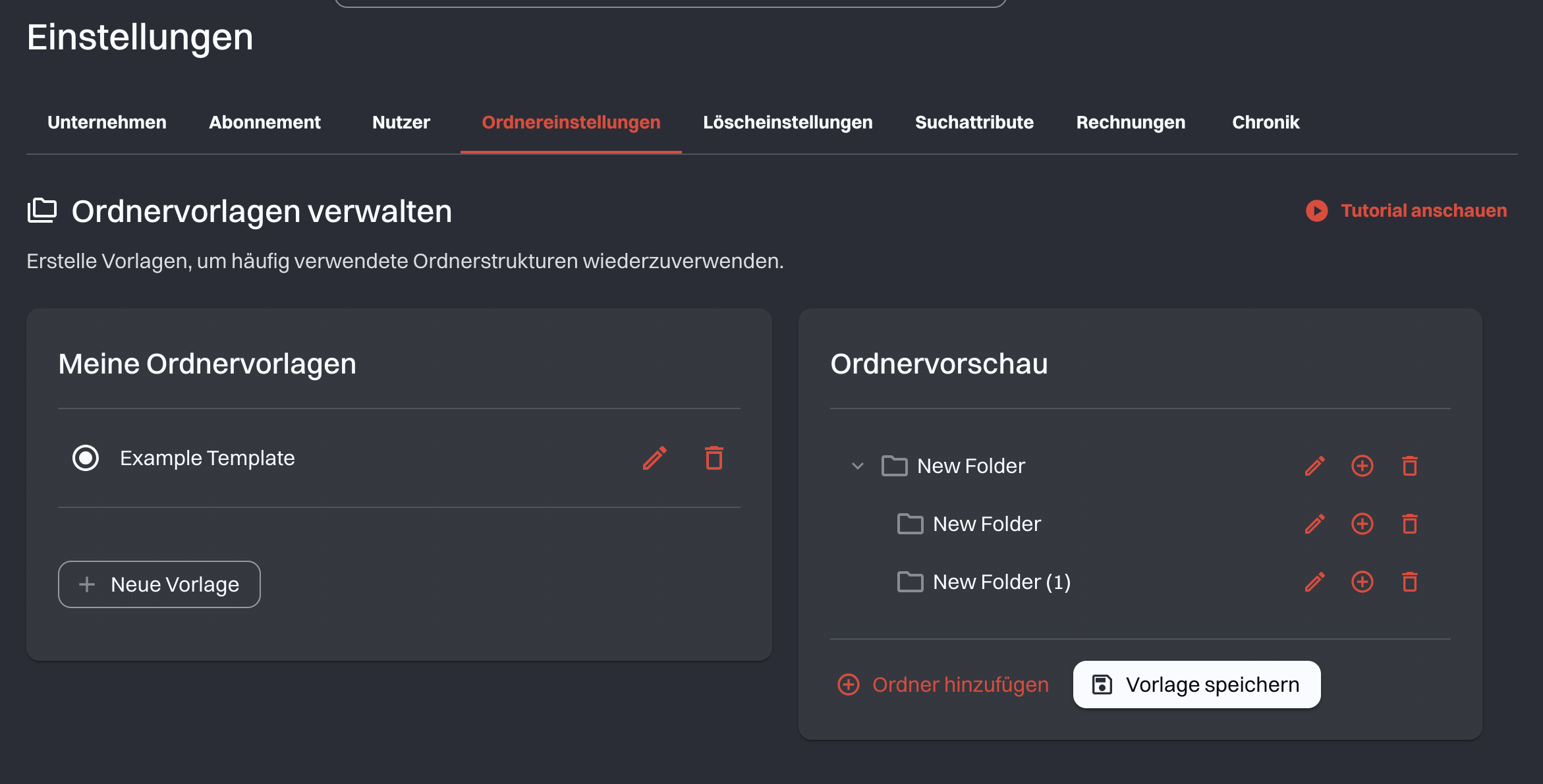Edit the Example Template name pencil icon
1543x784 pixels.
point(654,458)
